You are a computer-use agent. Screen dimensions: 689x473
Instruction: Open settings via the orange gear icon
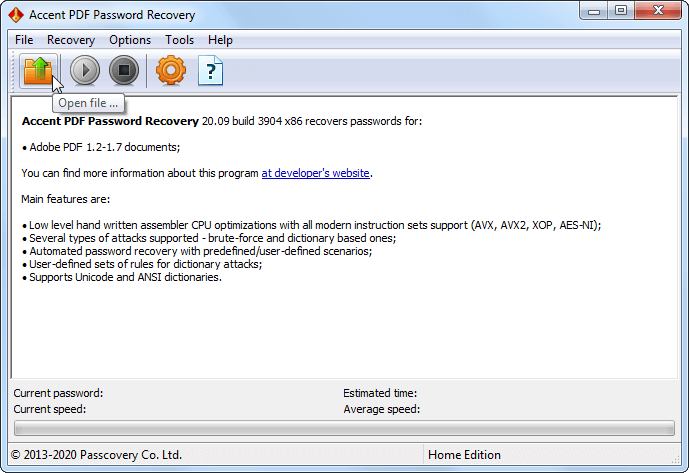(x=171, y=70)
